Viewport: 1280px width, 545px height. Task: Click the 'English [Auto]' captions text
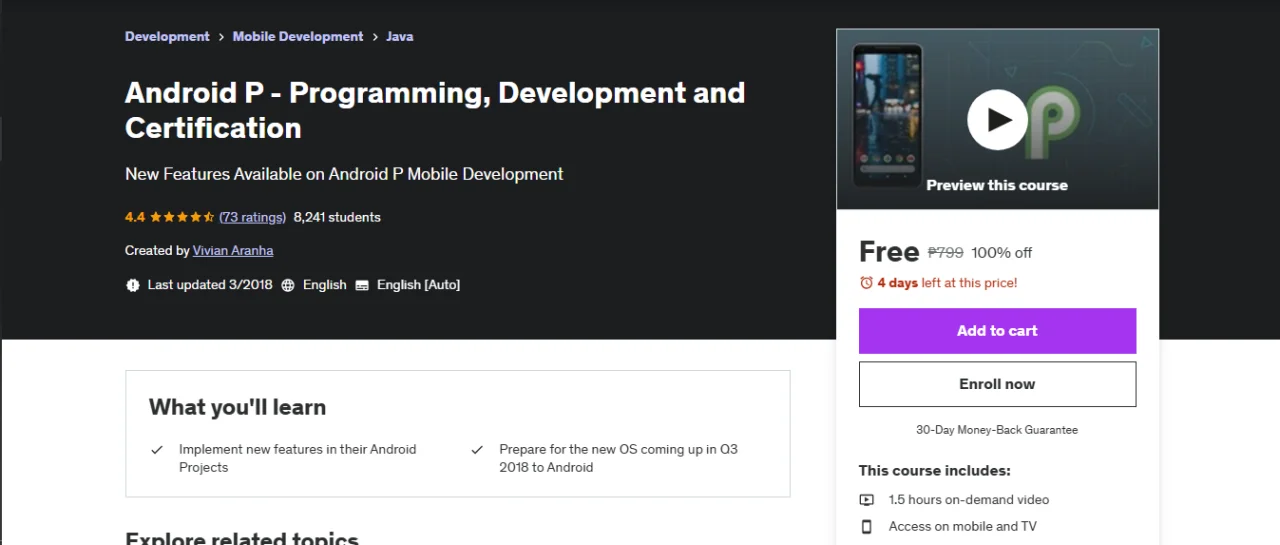(418, 285)
